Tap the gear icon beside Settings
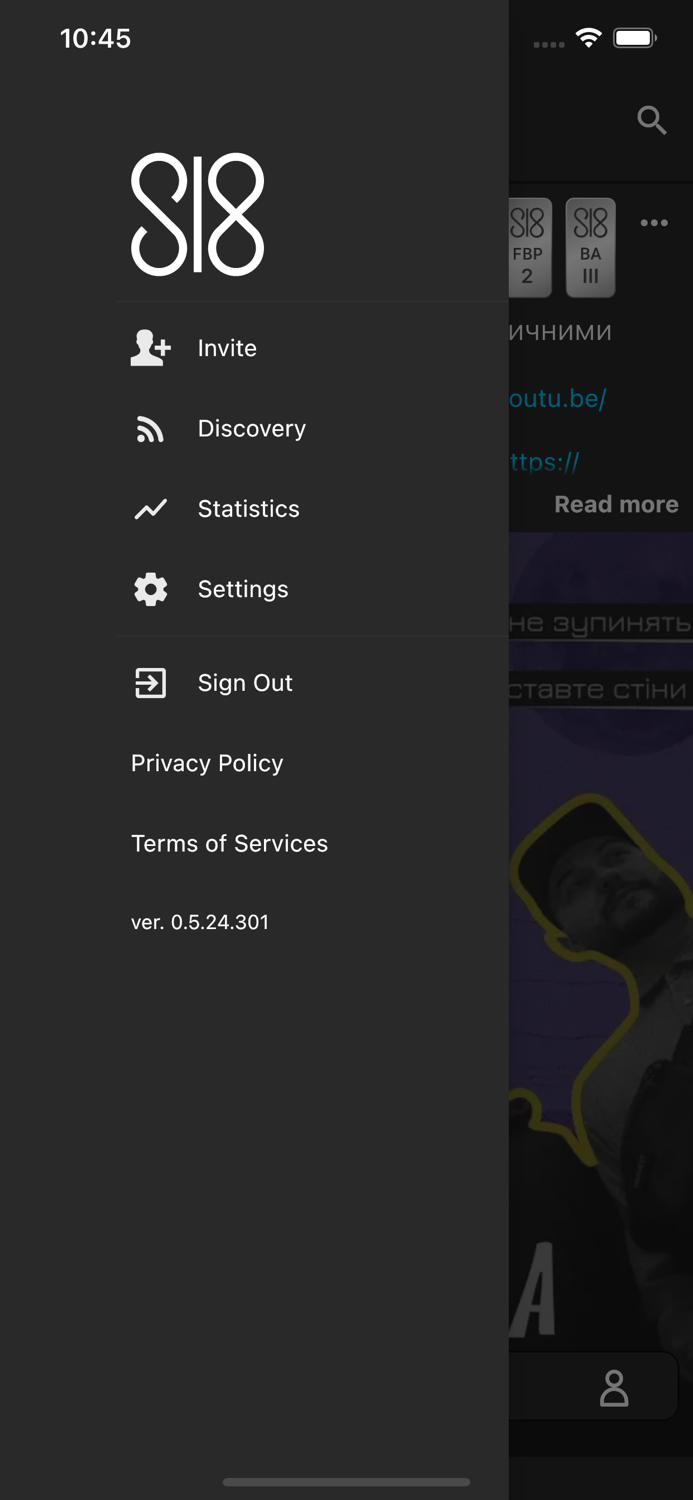 150,589
